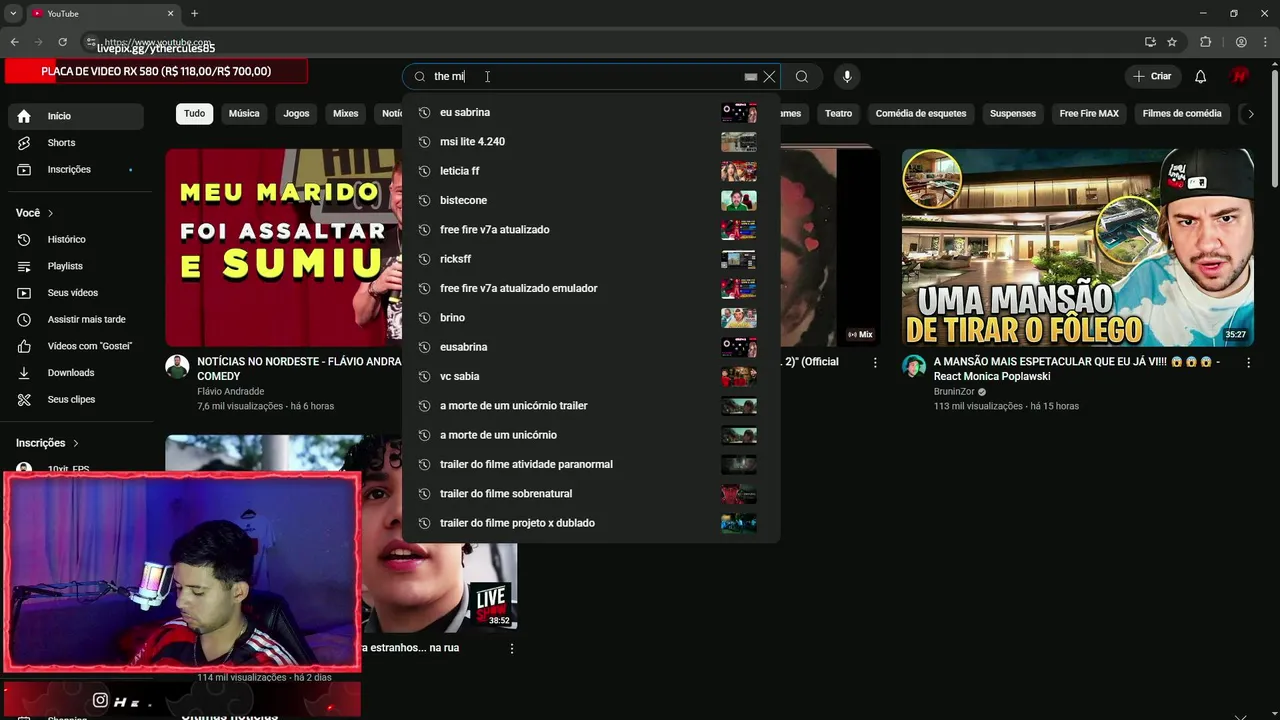Open Seus clipes in sidebar
Image resolution: width=1280 pixels, height=720 pixels.
point(76,399)
